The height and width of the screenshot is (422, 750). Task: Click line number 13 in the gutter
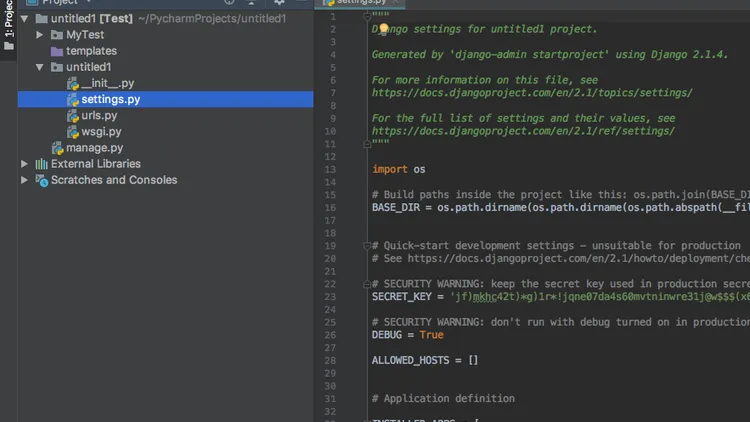330,169
